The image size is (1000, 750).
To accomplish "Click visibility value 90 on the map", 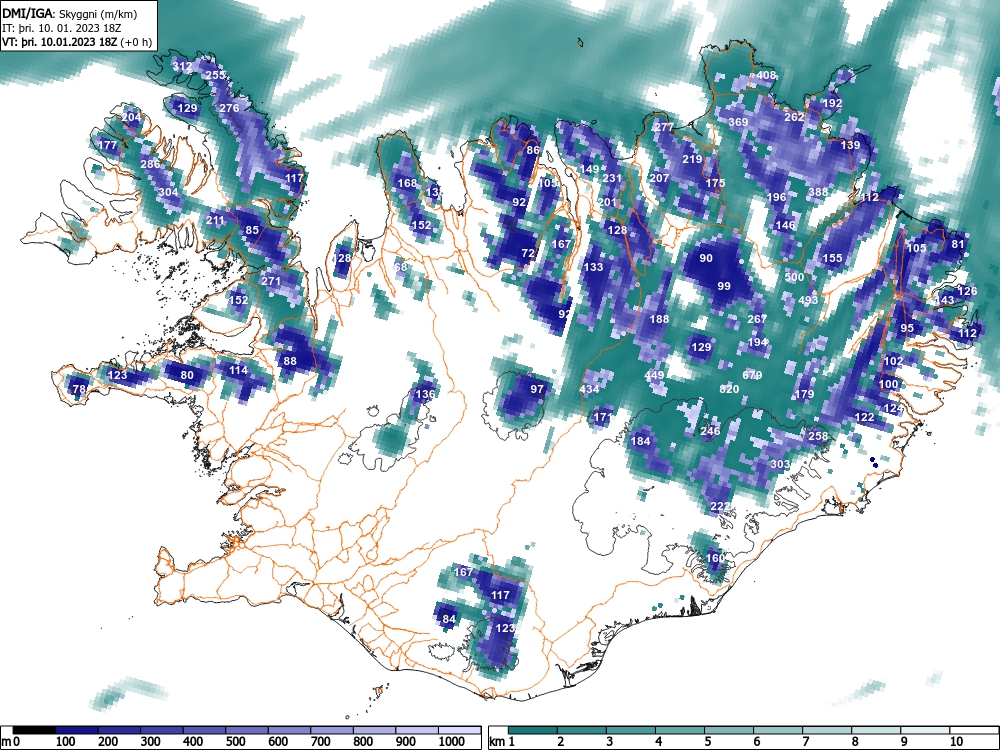I will click(x=706, y=258).
